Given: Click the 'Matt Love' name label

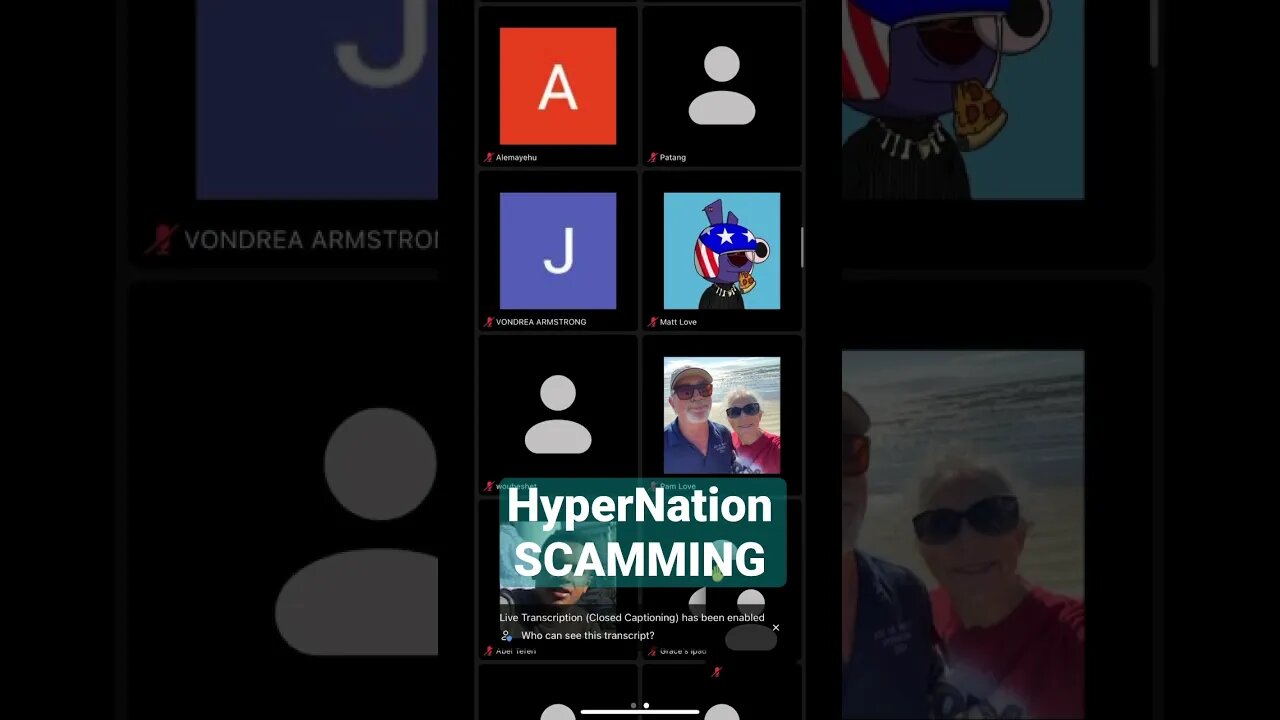Looking at the screenshot, I should (x=678, y=322).
